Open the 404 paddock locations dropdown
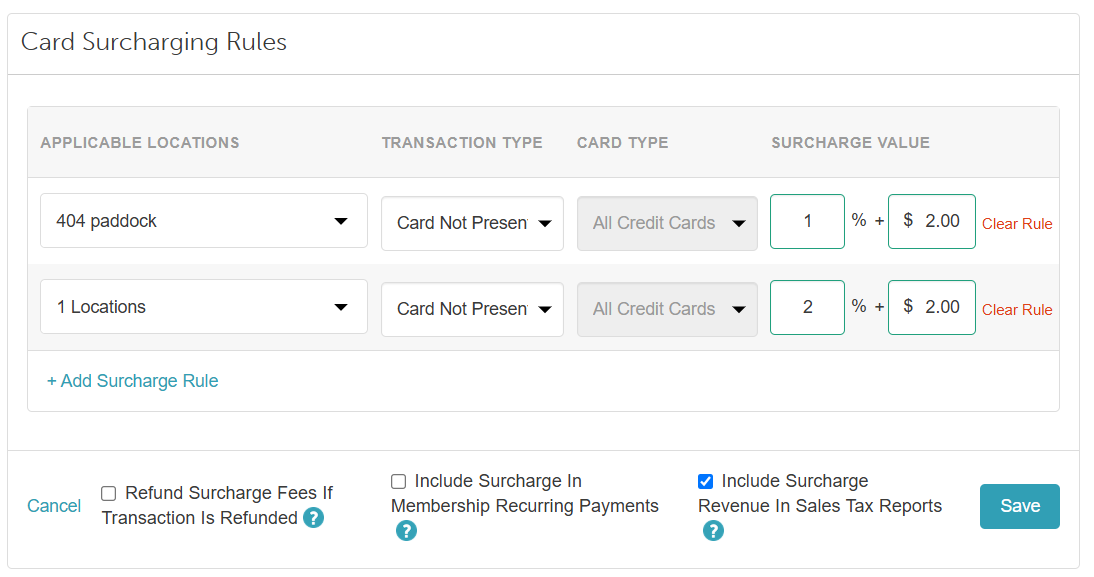 coord(204,220)
